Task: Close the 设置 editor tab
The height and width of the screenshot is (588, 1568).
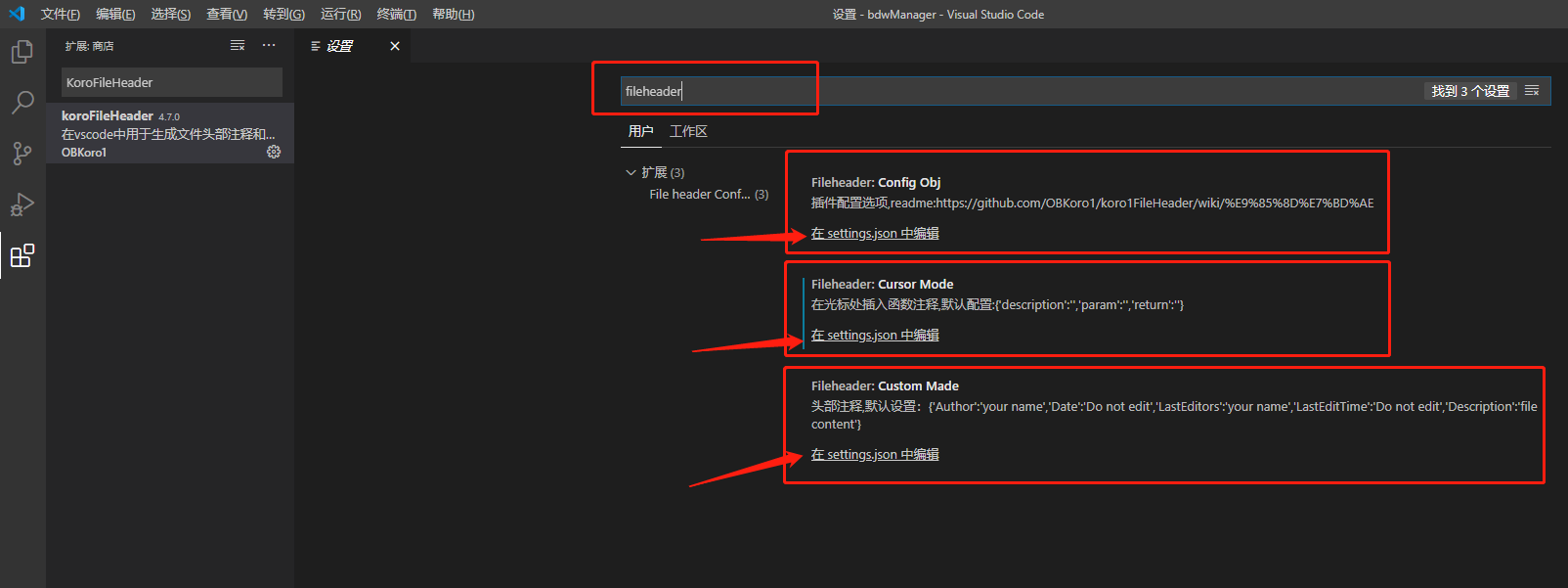Action: tap(395, 46)
